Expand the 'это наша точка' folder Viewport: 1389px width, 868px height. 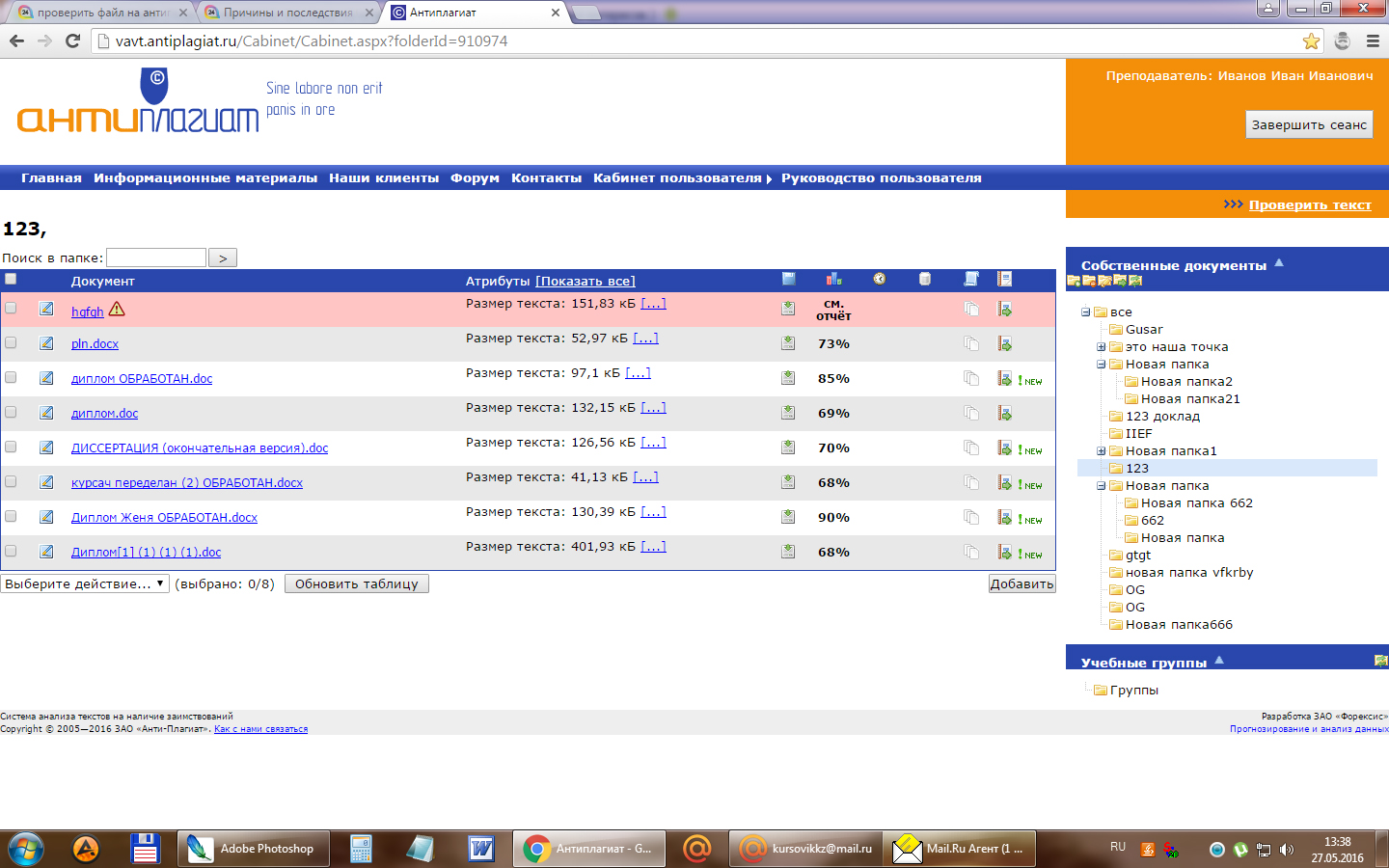1101,347
